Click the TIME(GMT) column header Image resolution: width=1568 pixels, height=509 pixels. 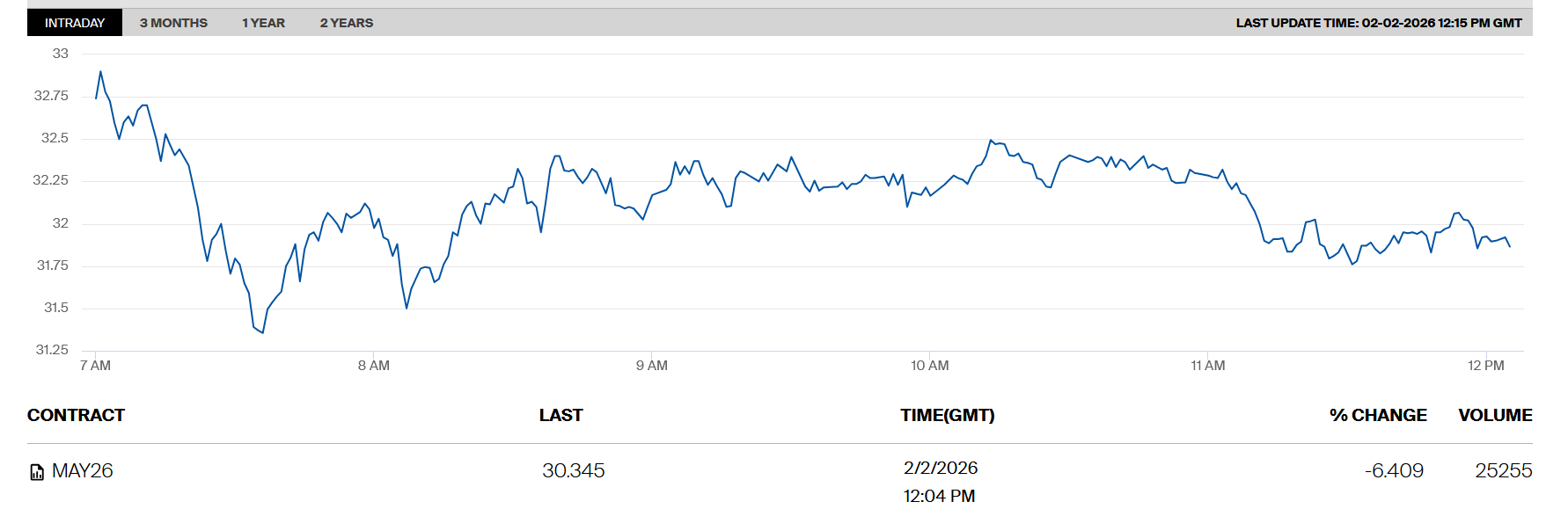pos(947,415)
